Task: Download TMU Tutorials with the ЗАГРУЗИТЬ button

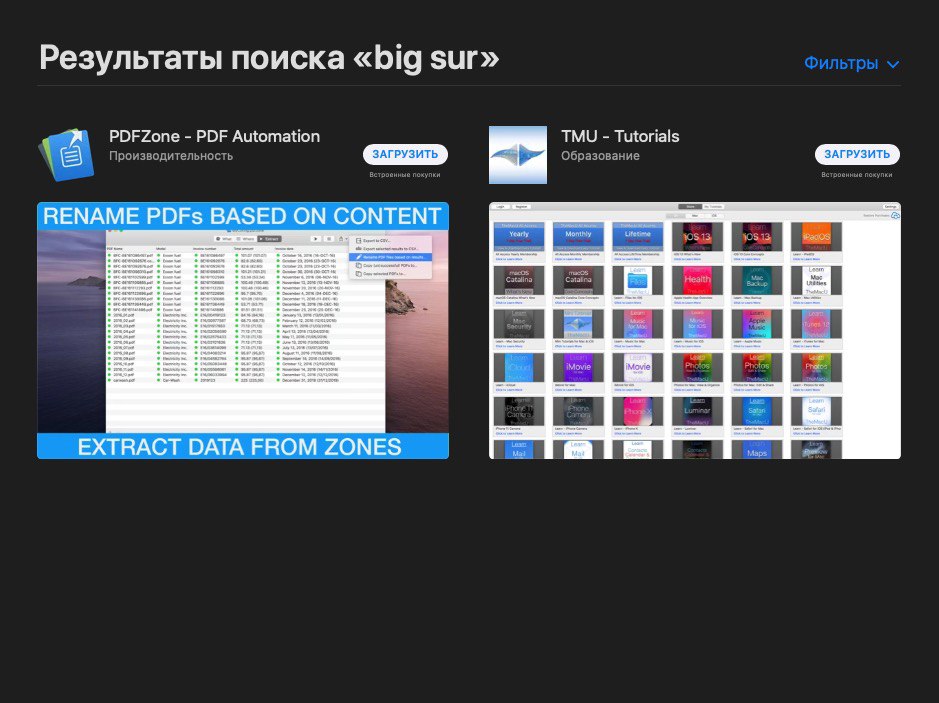Action: 857,154
